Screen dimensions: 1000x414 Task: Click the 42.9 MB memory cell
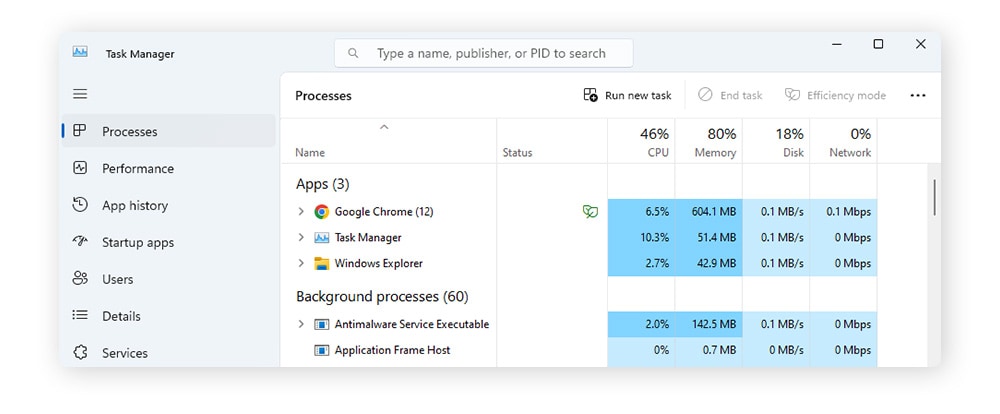tap(709, 263)
